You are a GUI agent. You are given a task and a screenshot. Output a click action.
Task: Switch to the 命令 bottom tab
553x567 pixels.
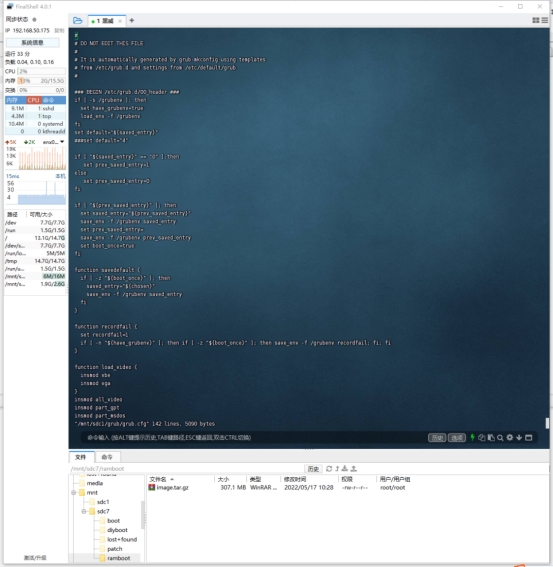(x=107, y=457)
